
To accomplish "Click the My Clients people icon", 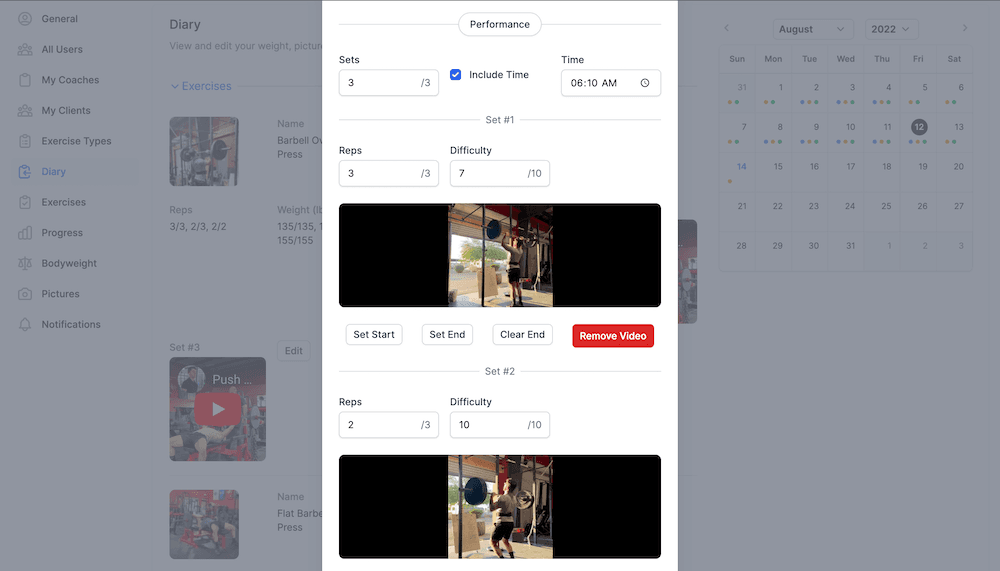I will (25, 110).
